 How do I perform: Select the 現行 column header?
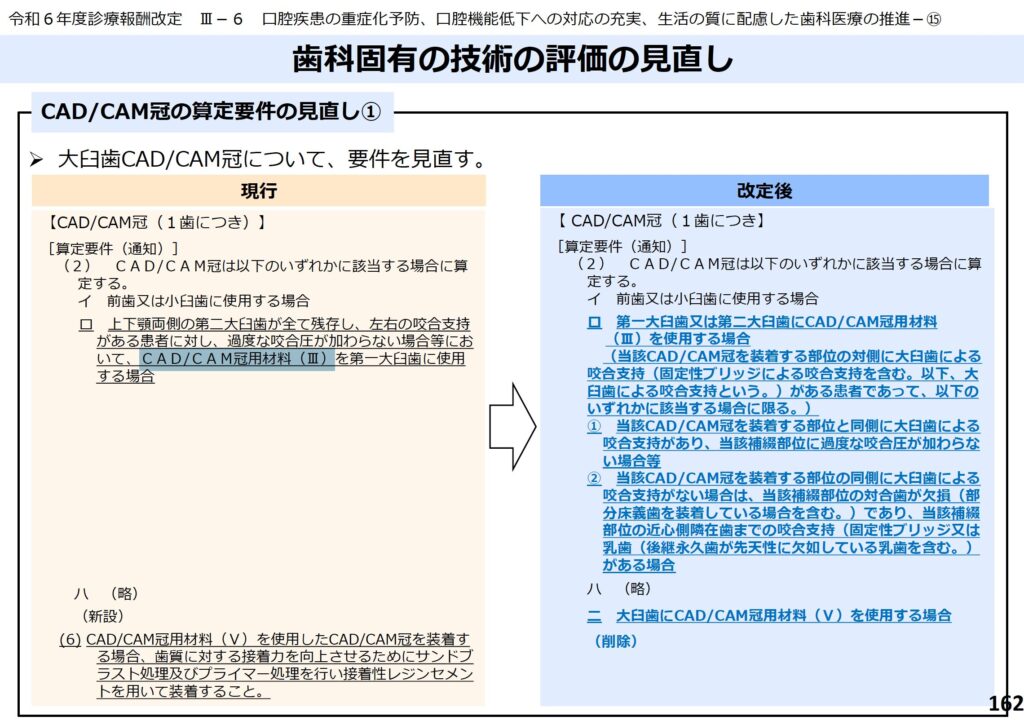[258, 190]
